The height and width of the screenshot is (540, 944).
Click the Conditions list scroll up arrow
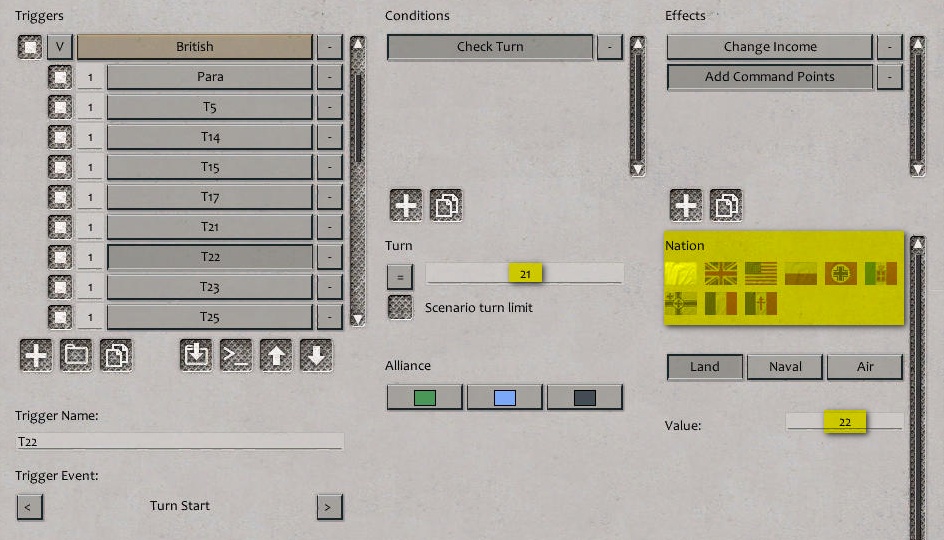click(638, 43)
